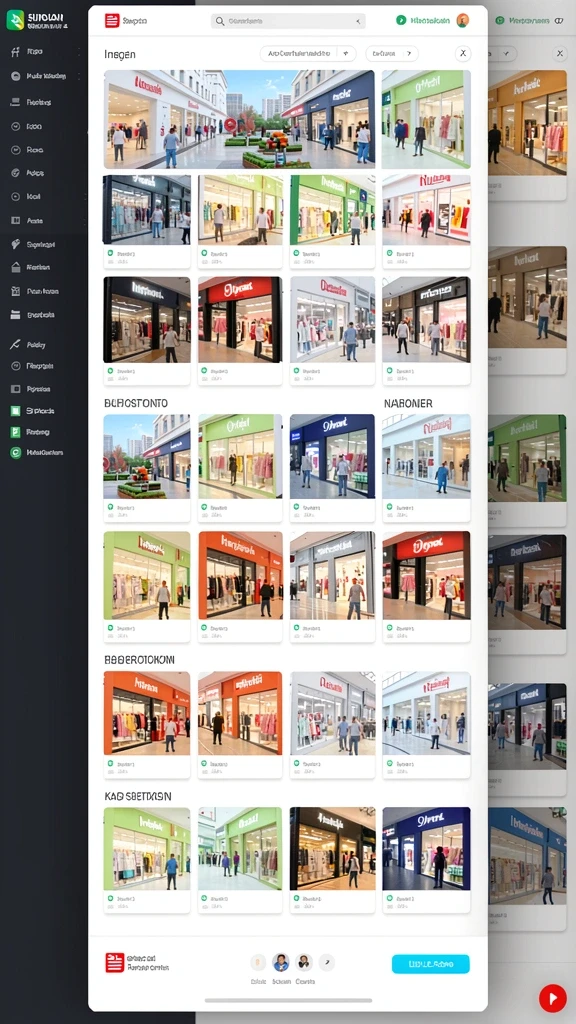The image size is (576, 1024).
Task: Select the garden mall thumbnail under BUFIOSTONTO heading
Action: [147, 456]
